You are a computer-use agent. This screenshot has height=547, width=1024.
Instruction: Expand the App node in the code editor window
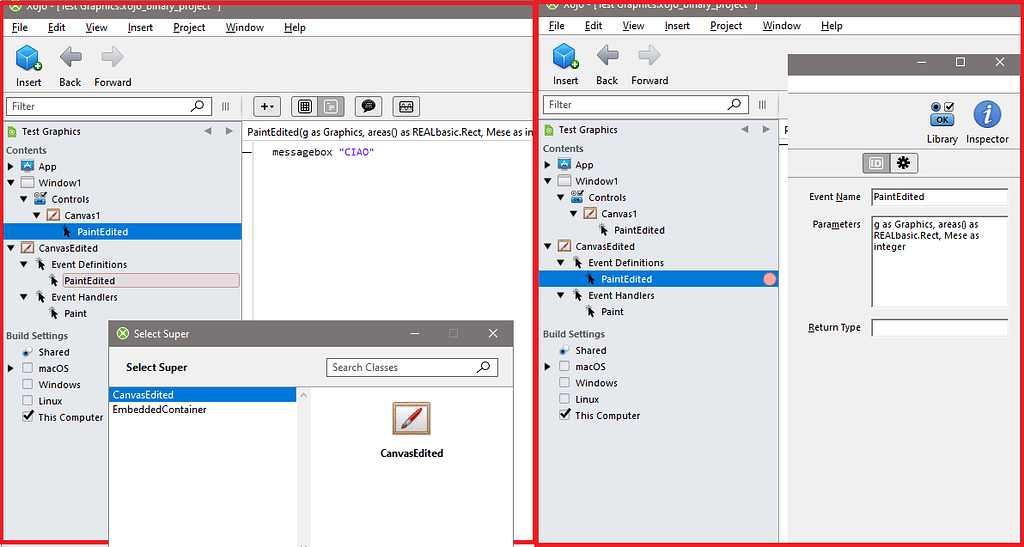pos(11,166)
